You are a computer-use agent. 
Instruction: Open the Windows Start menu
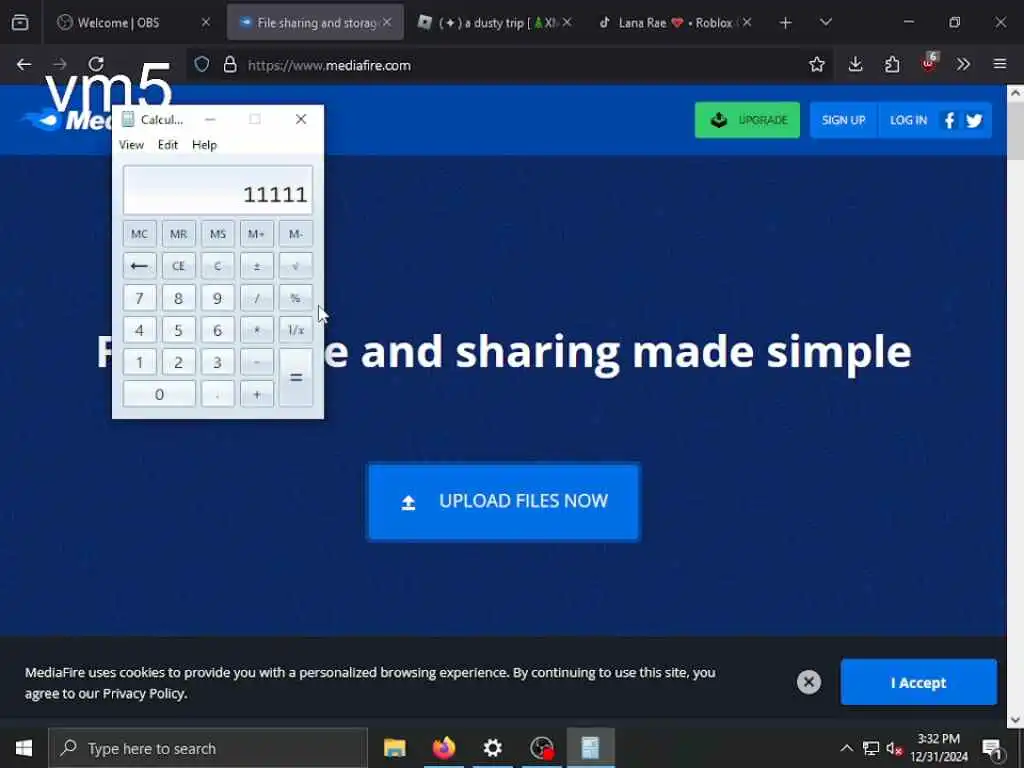click(24, 748)
